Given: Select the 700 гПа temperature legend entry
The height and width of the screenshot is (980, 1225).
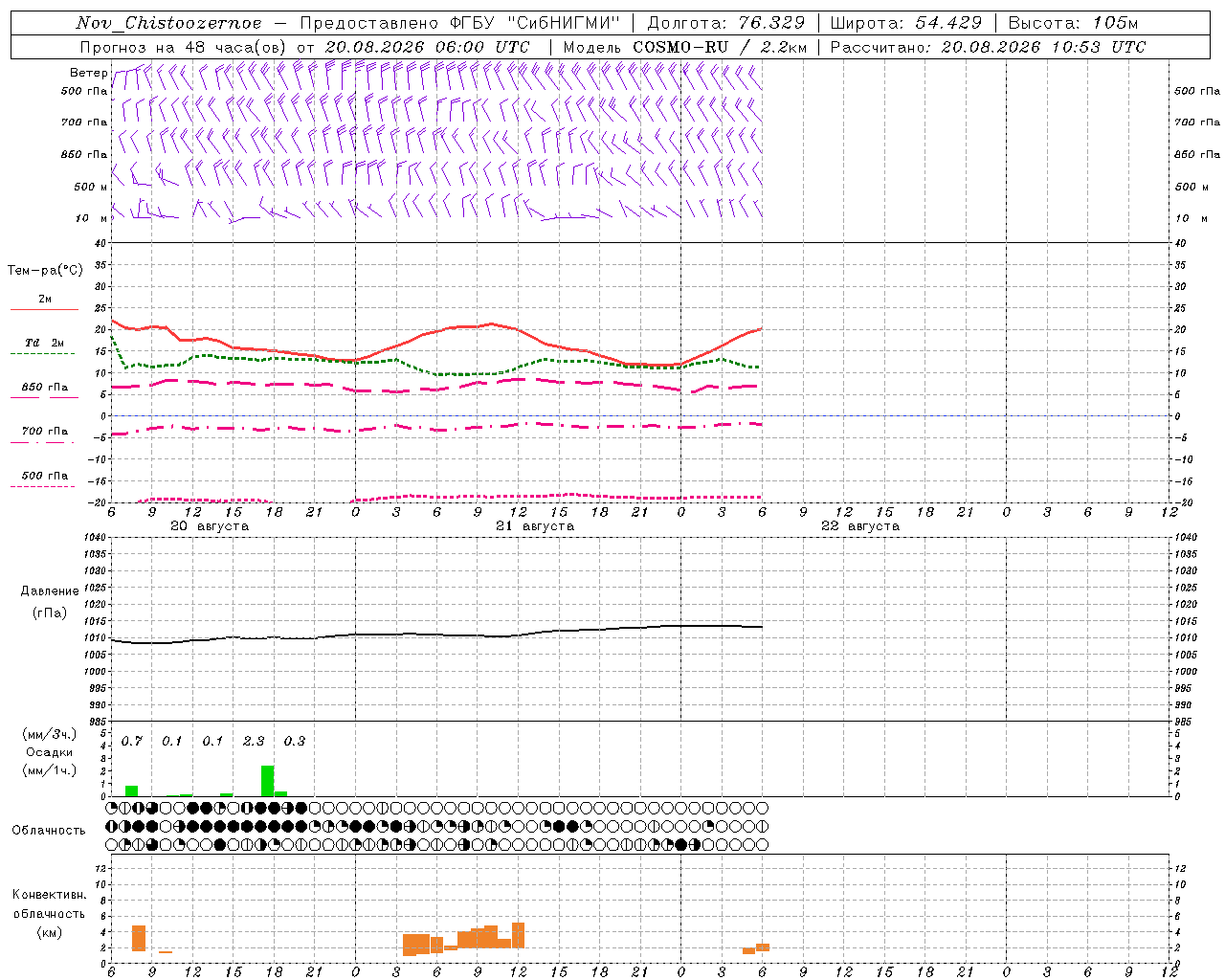Looking at the screenshot, I should pyautogui.click(x=45, y=431).
